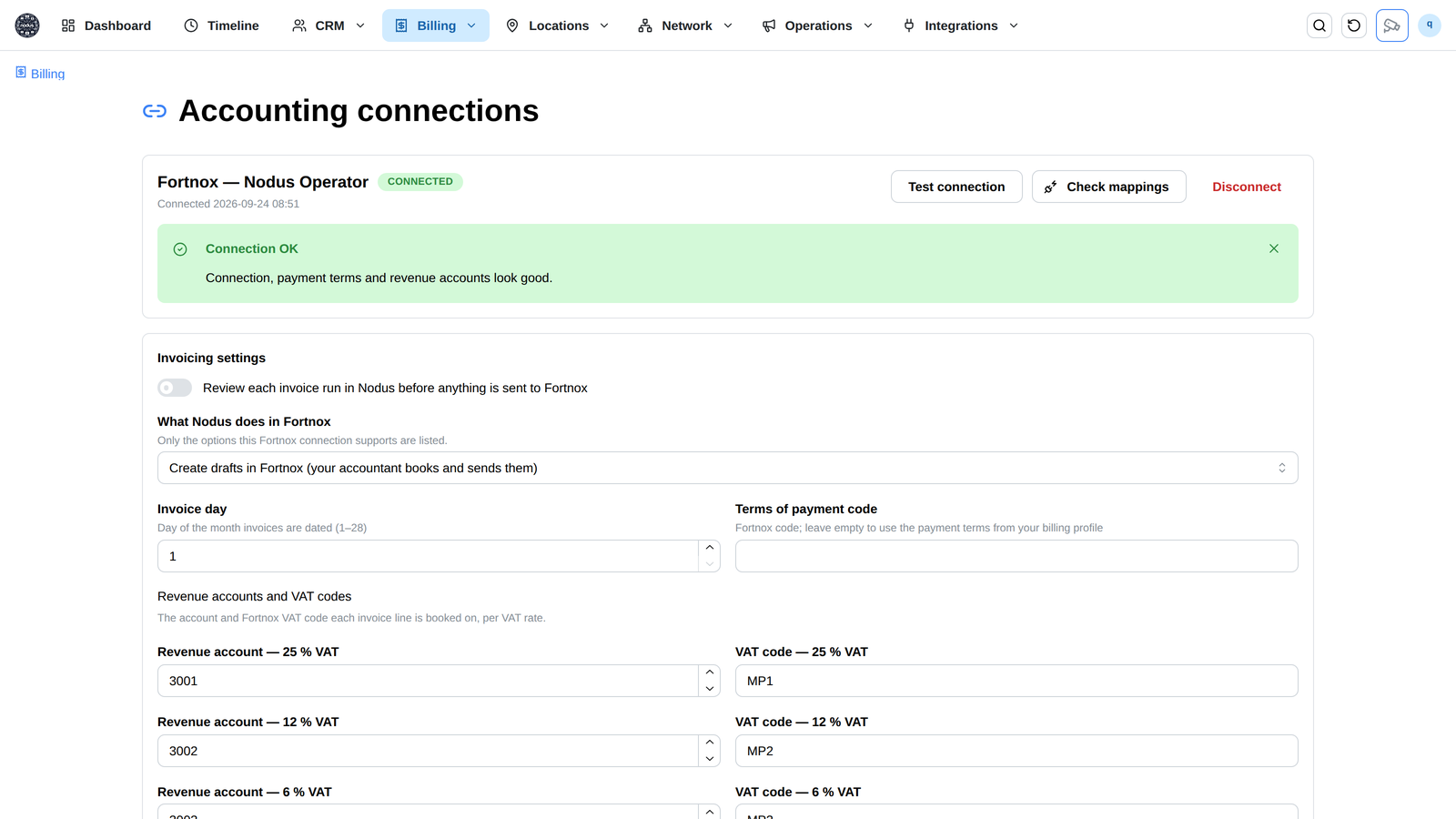Image resolution: width=1456 pixels, height=819 pixels.
Task: Click the VAT code 25 % VAT field
Action: tap(1016, 681)
